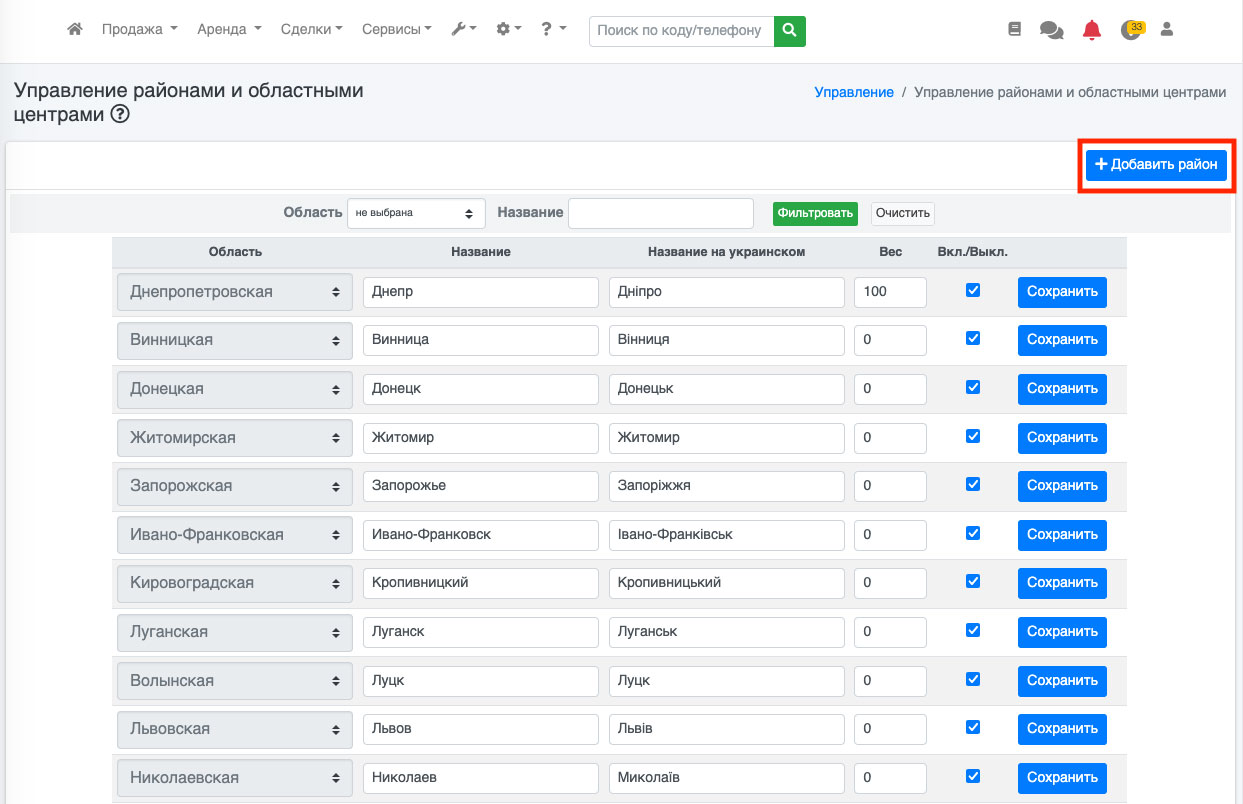1243x804 pixels.
Task: Open the Запорожская region select
Action: [x=234, y=486]
